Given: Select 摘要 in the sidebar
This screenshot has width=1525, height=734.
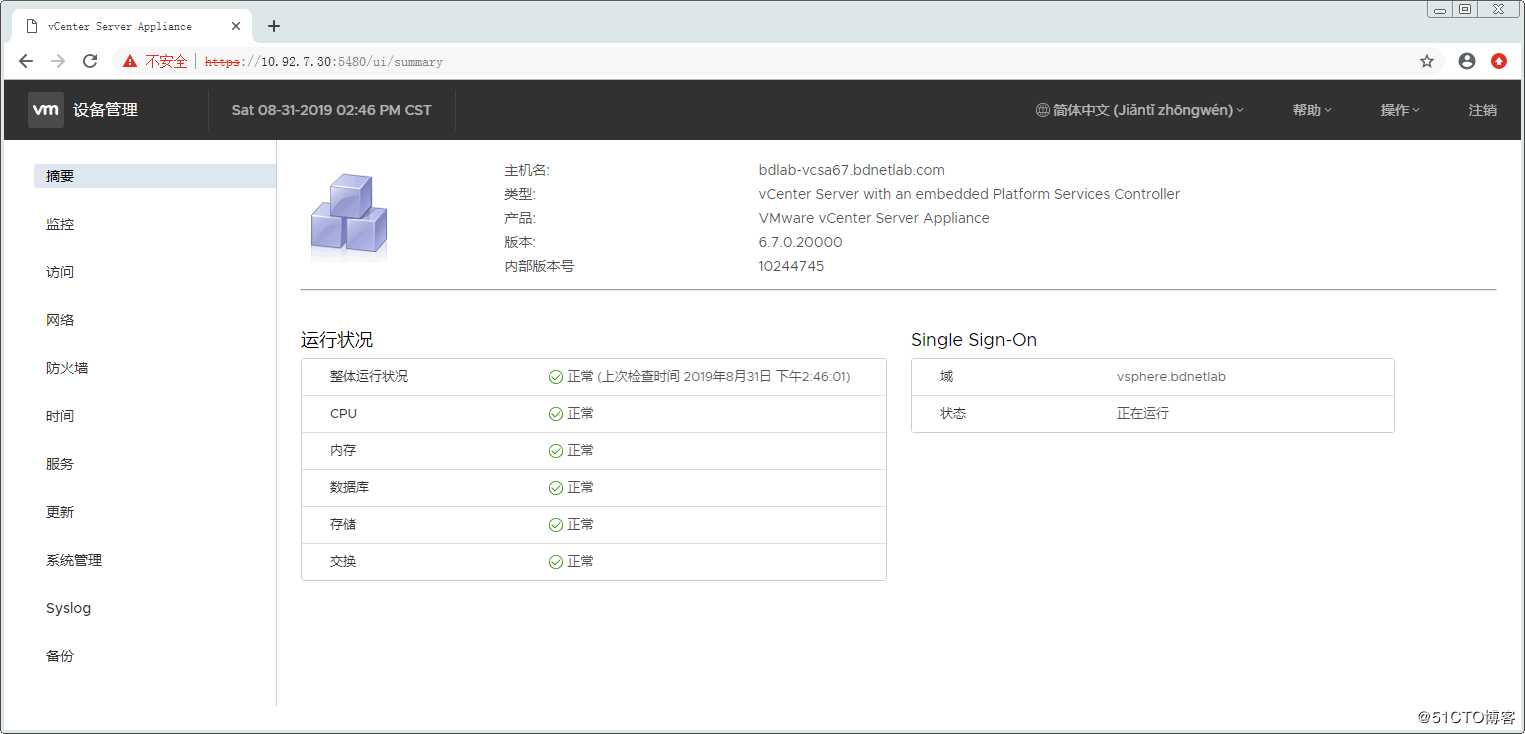Looking at the screenshot, I should pos(155,176).
